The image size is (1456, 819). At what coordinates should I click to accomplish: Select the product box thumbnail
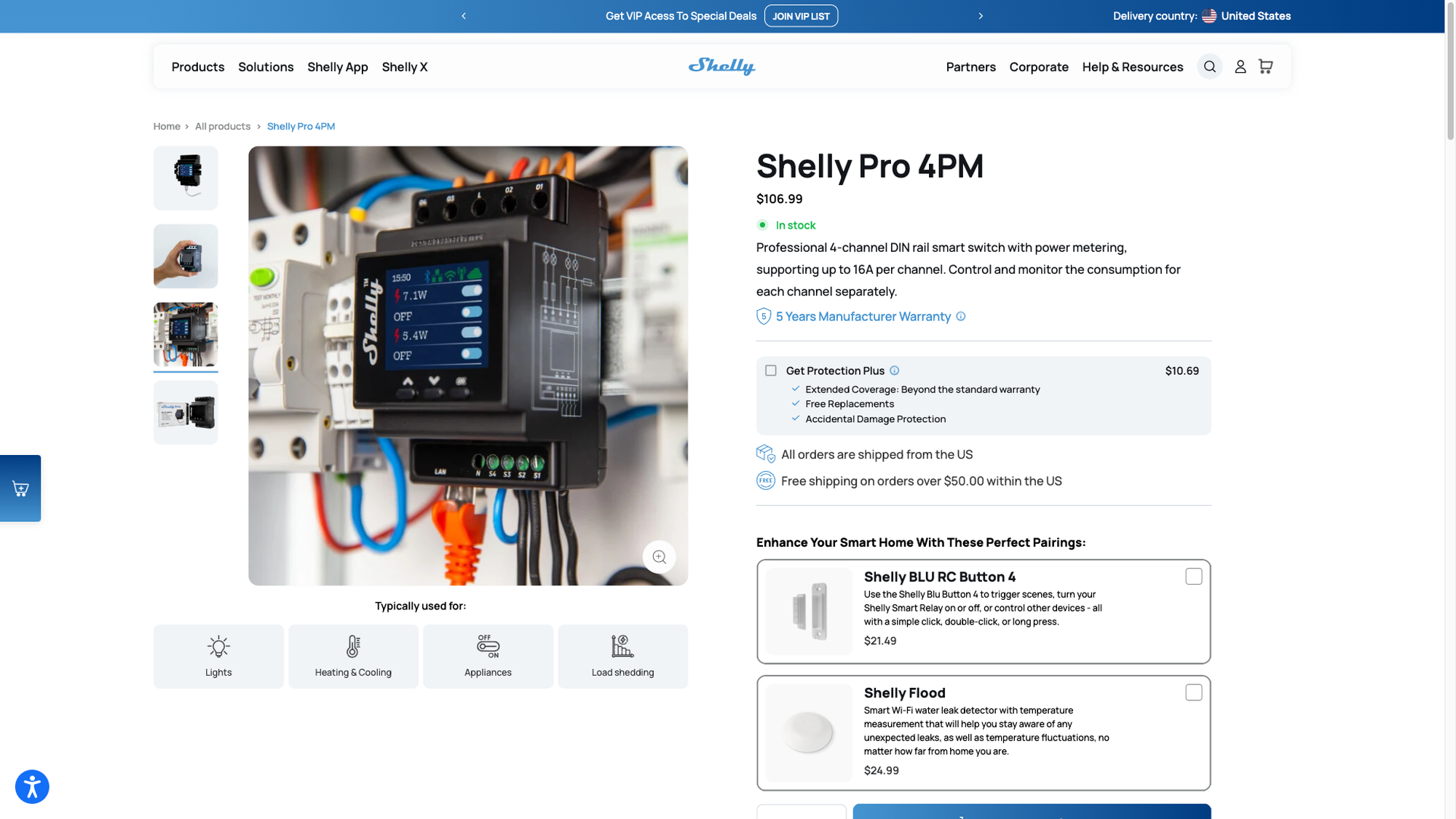186,413
